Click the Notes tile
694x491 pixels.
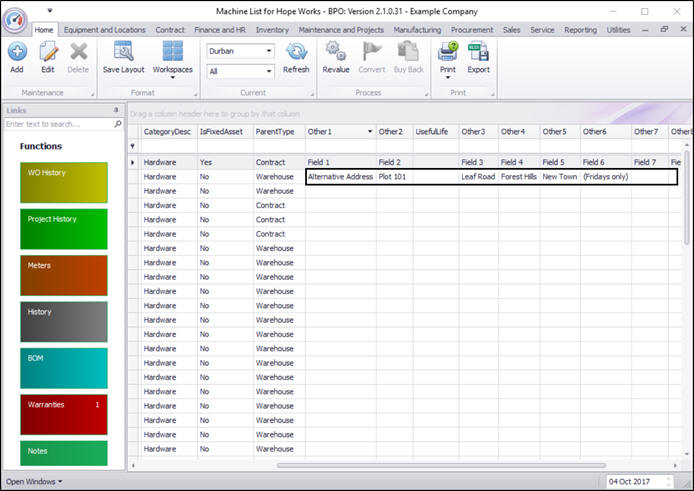64,453
